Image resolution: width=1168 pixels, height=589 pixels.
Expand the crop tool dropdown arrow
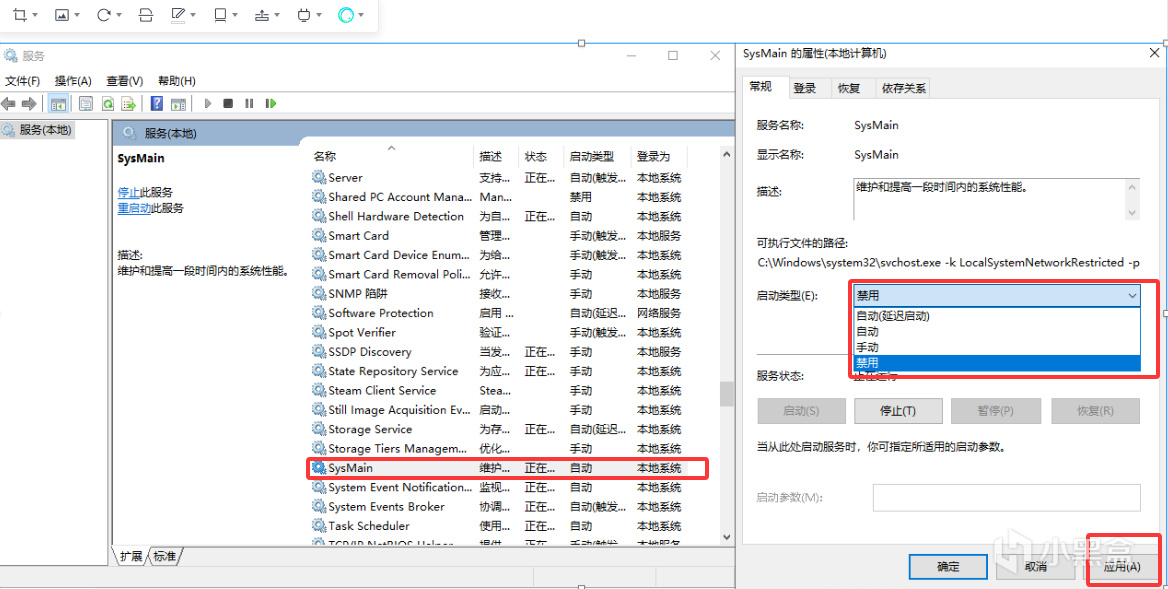(x=36, y=15)
